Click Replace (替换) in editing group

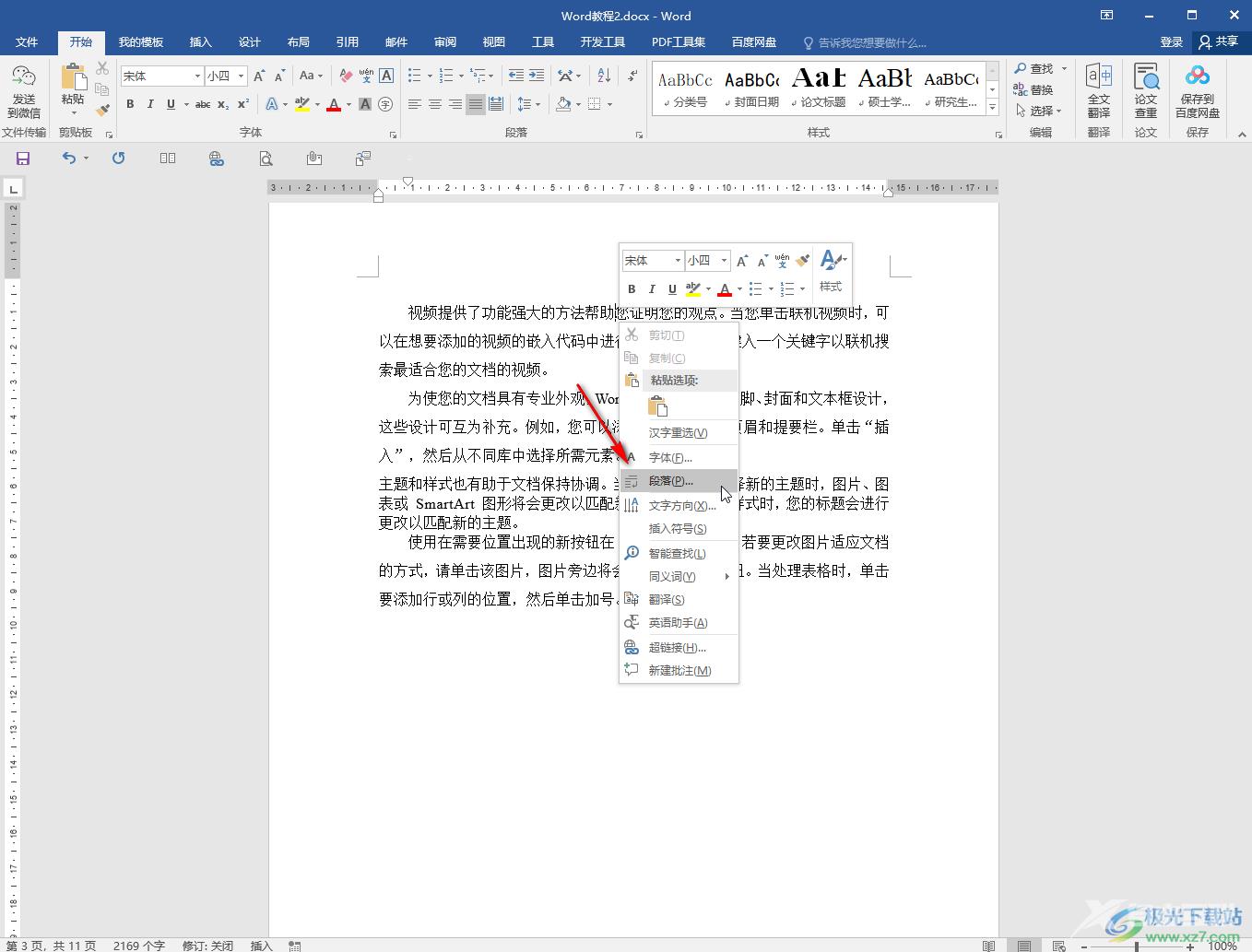click(1033, 89)
